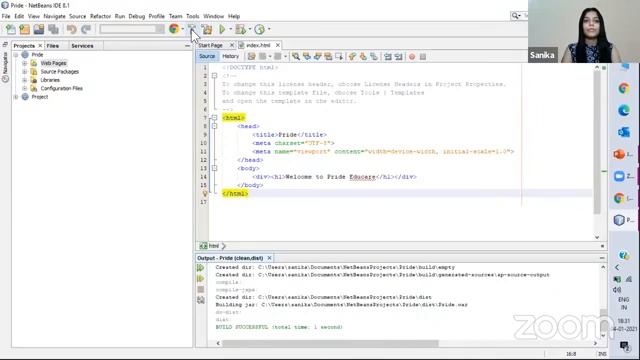The width and height of the screenshot is (640, 360).
Task: Click the red Start Macro Recording icon
Action: [412, 57]
